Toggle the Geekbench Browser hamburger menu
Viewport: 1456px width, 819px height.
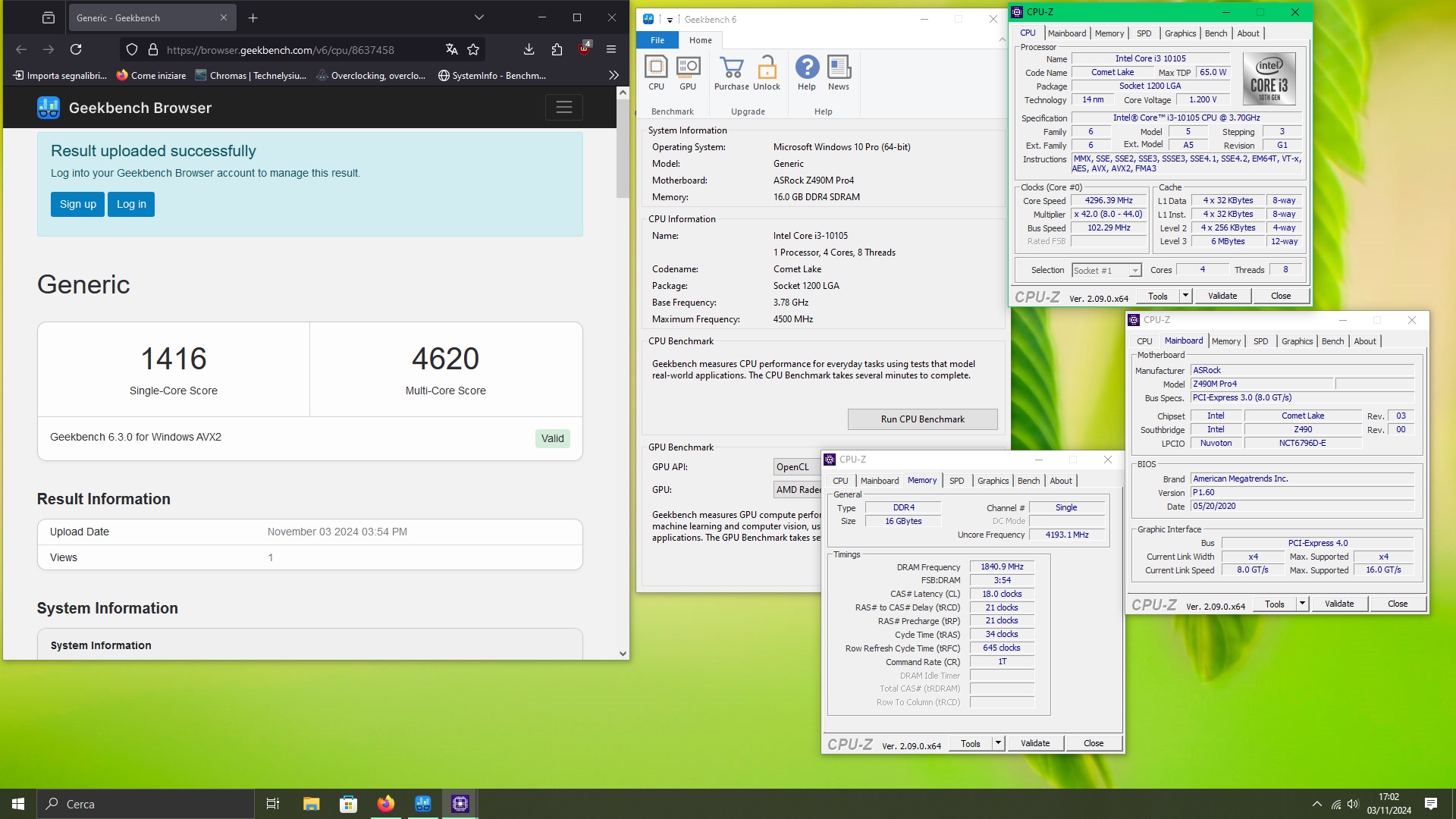(563, 108)
